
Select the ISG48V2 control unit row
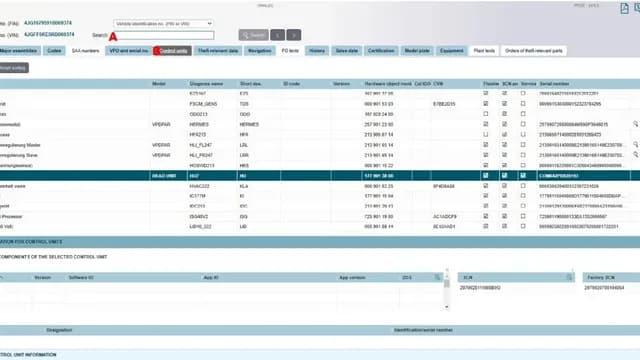(320, 216)
